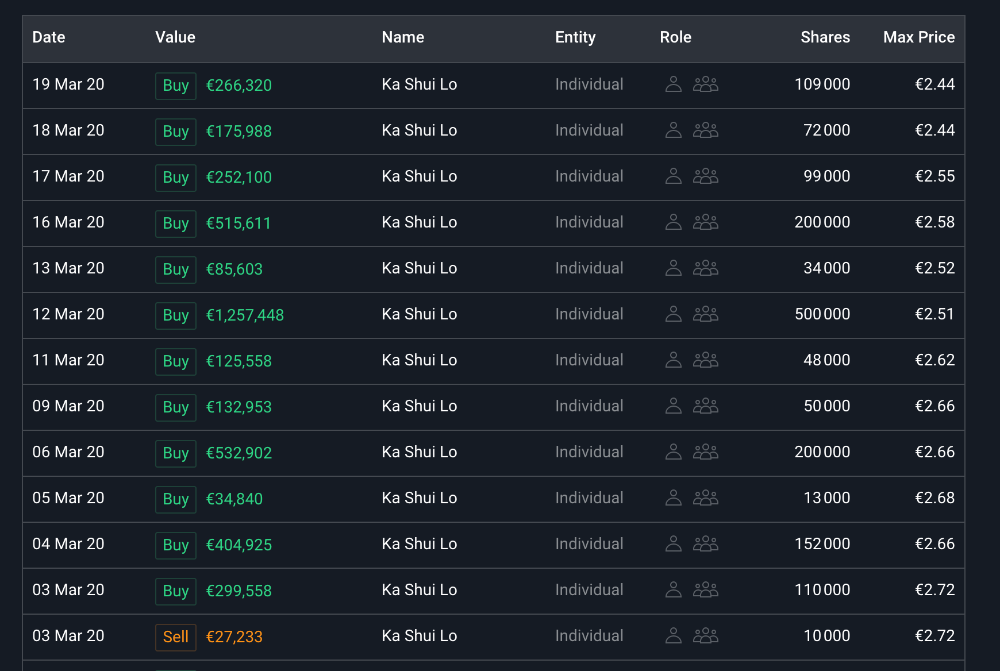Click single-person role icon in 19 Mar 20 row
Image resolution: width=1000 pixels, height=671 pixels.
[x=673, y=85]
